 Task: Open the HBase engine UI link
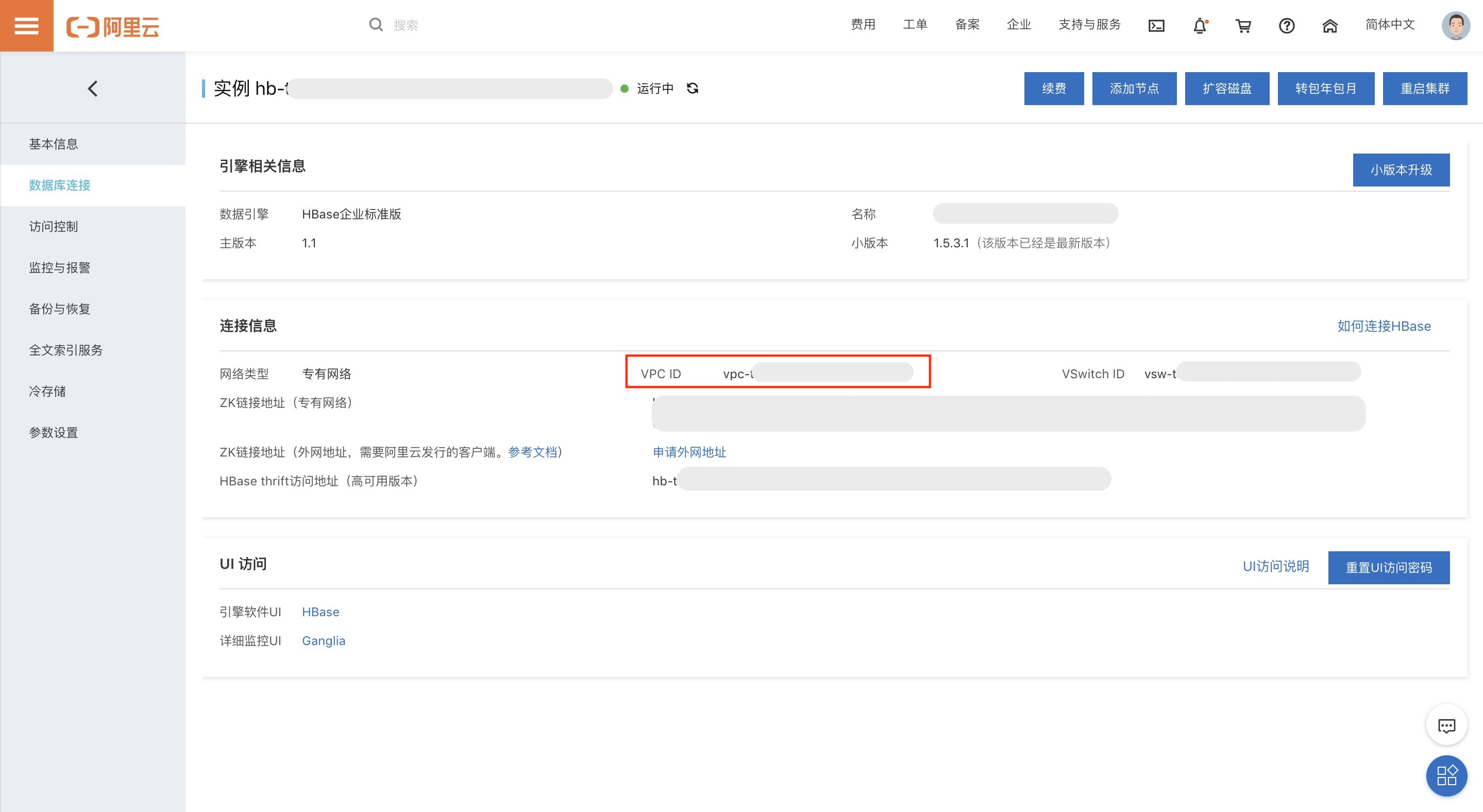coord(321,612)
